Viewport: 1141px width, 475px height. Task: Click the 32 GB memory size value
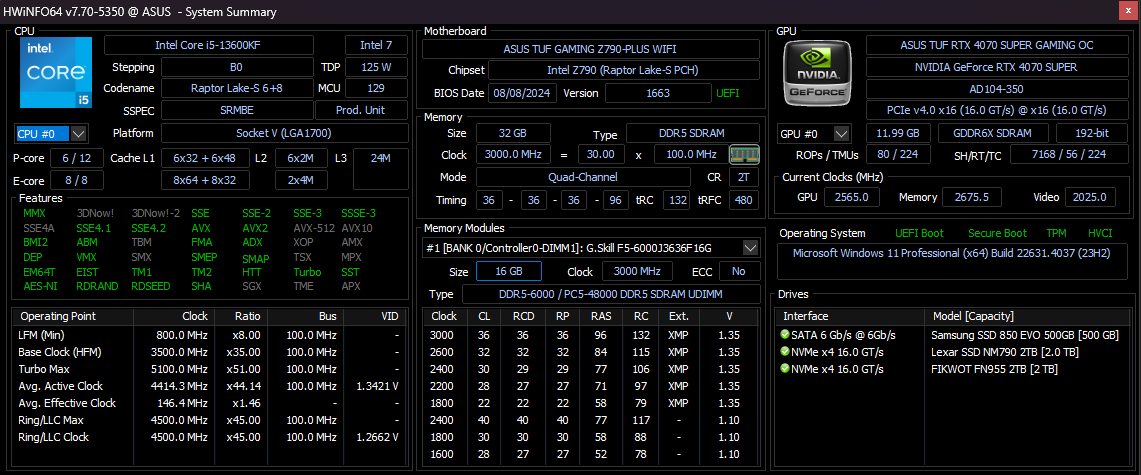coord(513,134)
